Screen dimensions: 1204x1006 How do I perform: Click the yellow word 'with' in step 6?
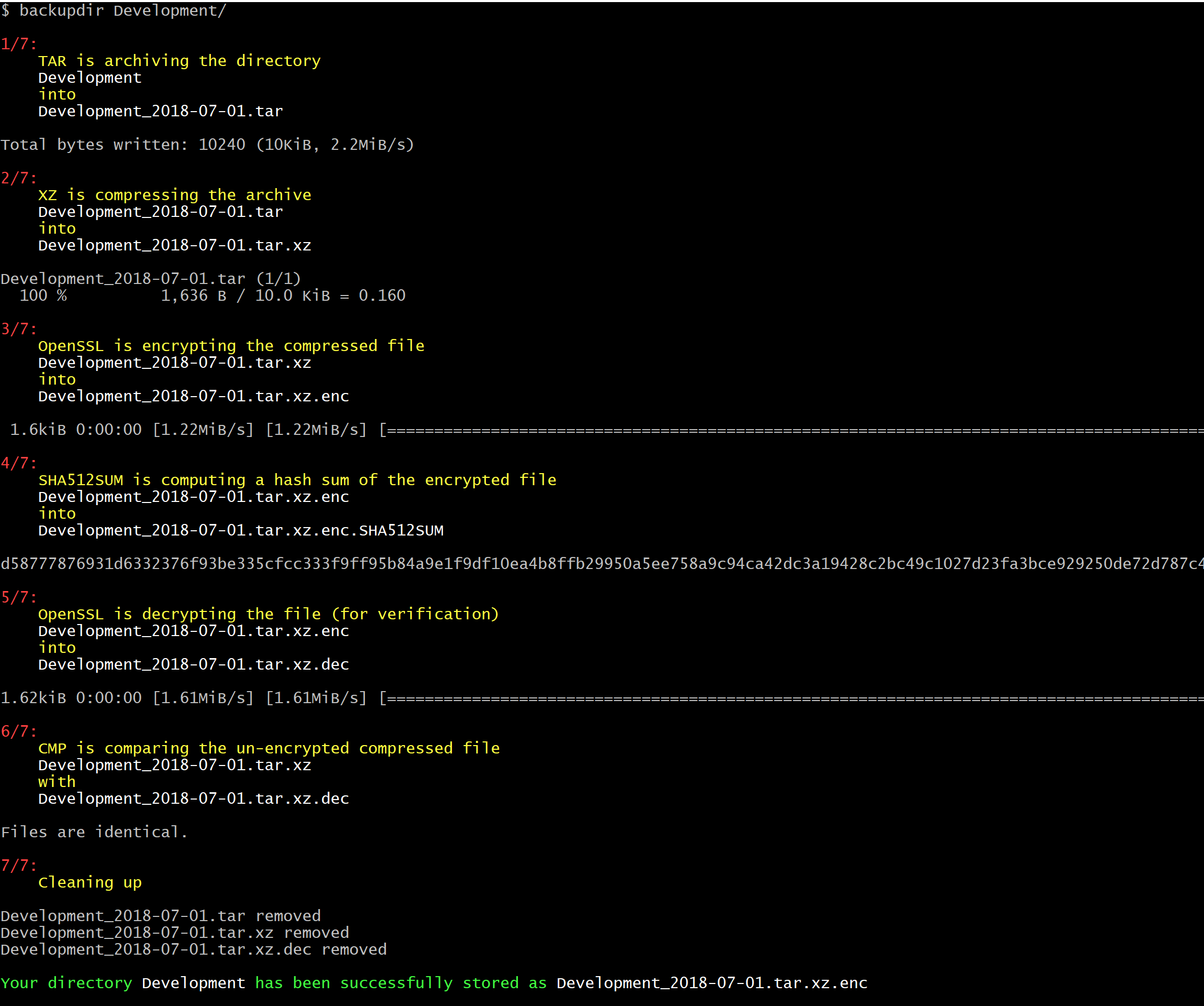[57, 782]
